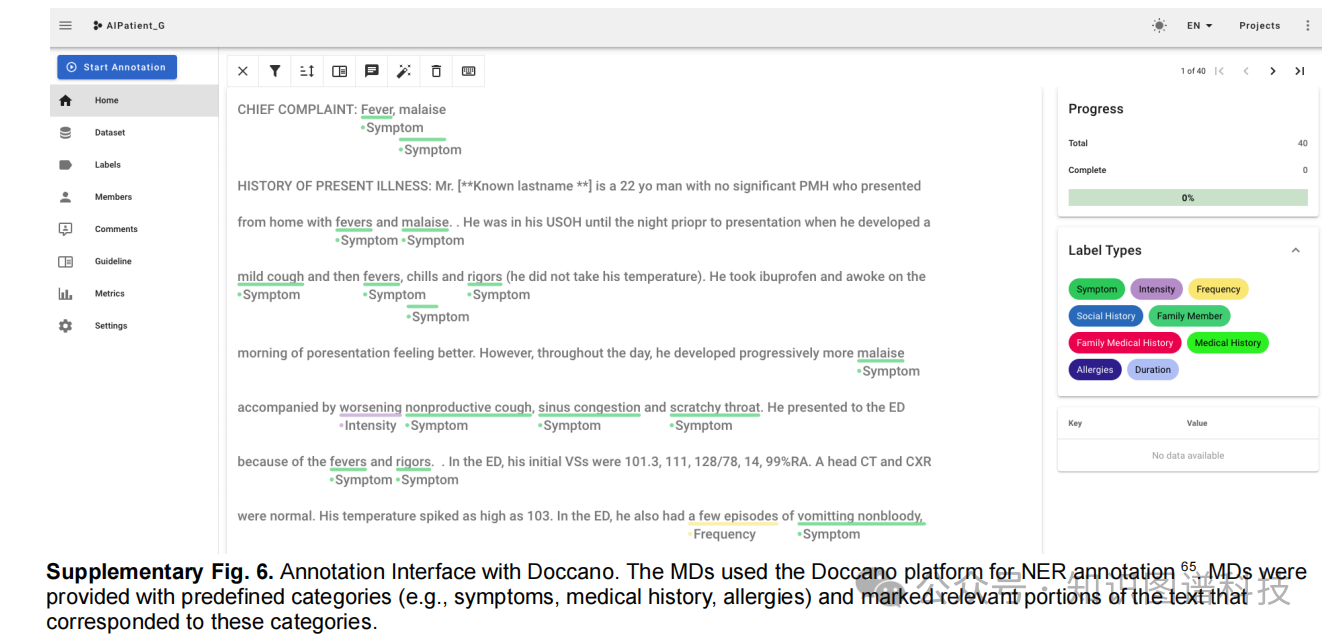The image size is (1334, 642).
Task: Toggle the light/dark theme sun icon
Action: 1159,26
